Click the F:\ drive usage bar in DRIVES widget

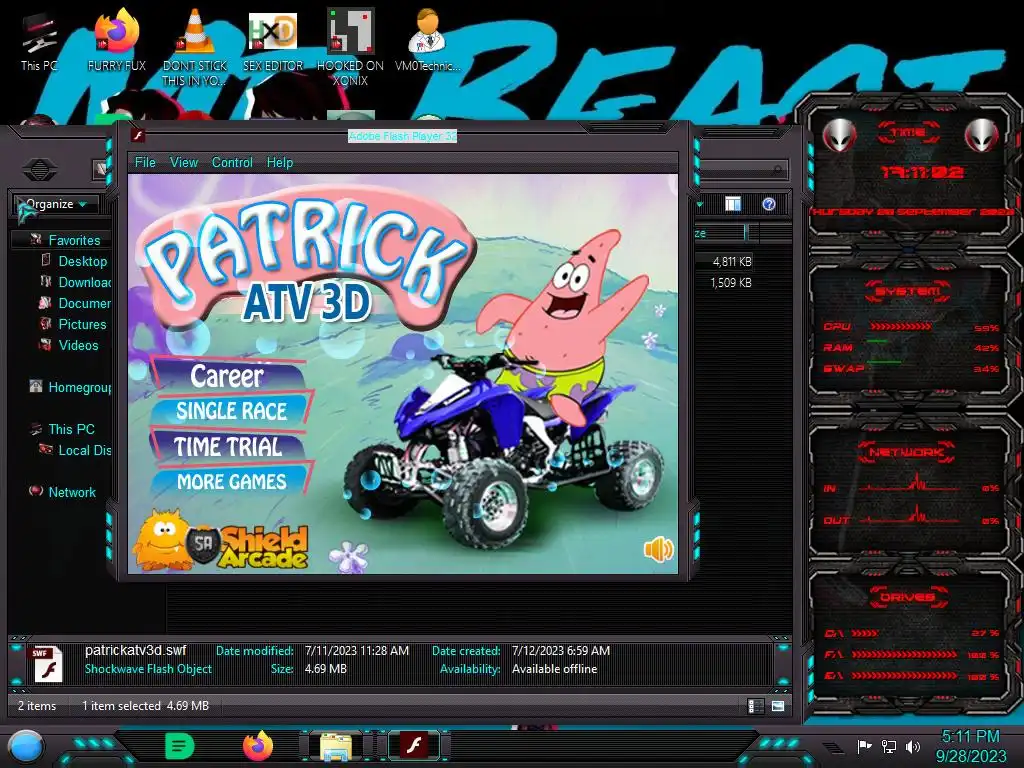(904, 654)
